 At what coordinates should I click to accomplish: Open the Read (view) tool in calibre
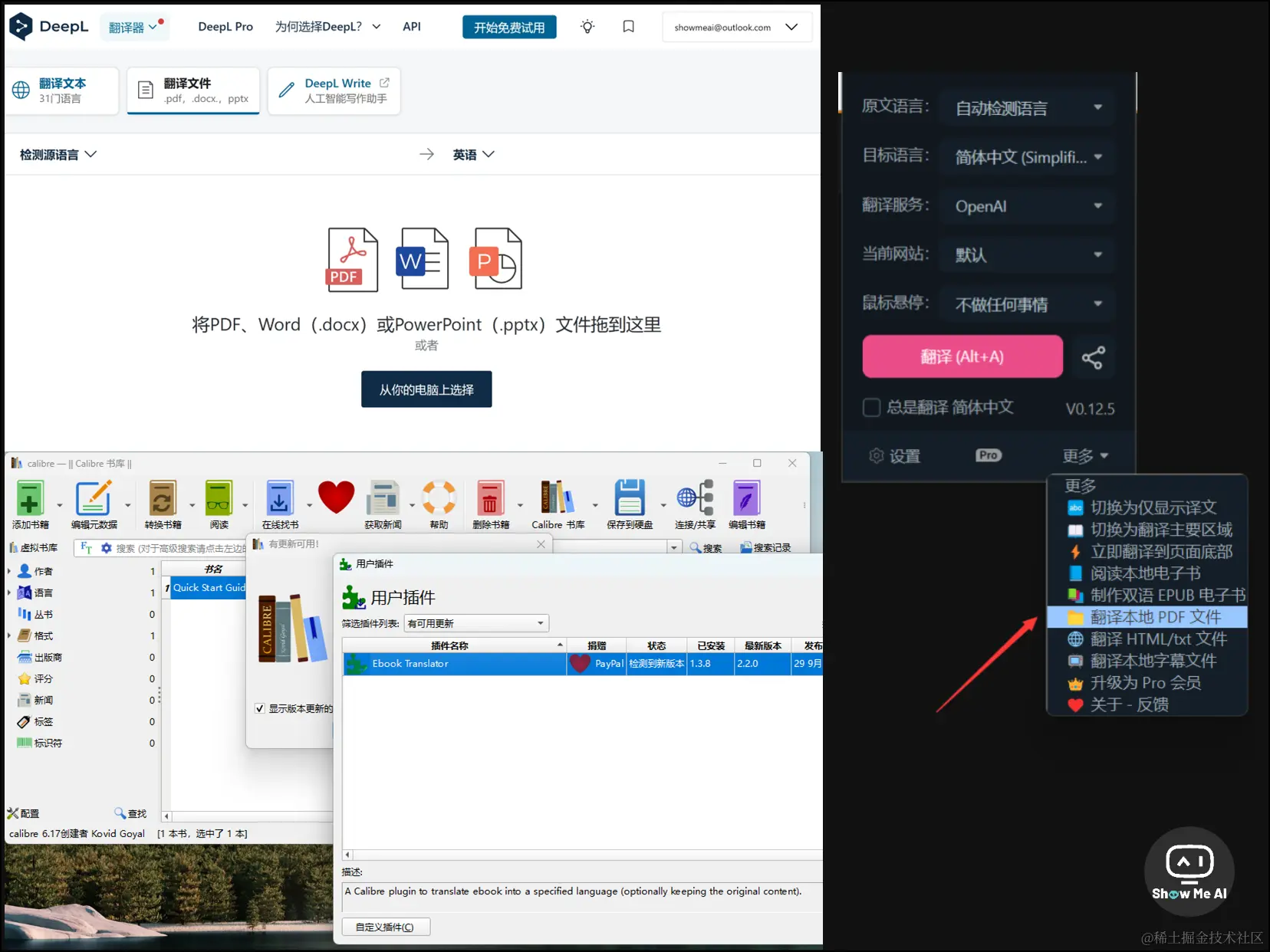click(219, 499)
